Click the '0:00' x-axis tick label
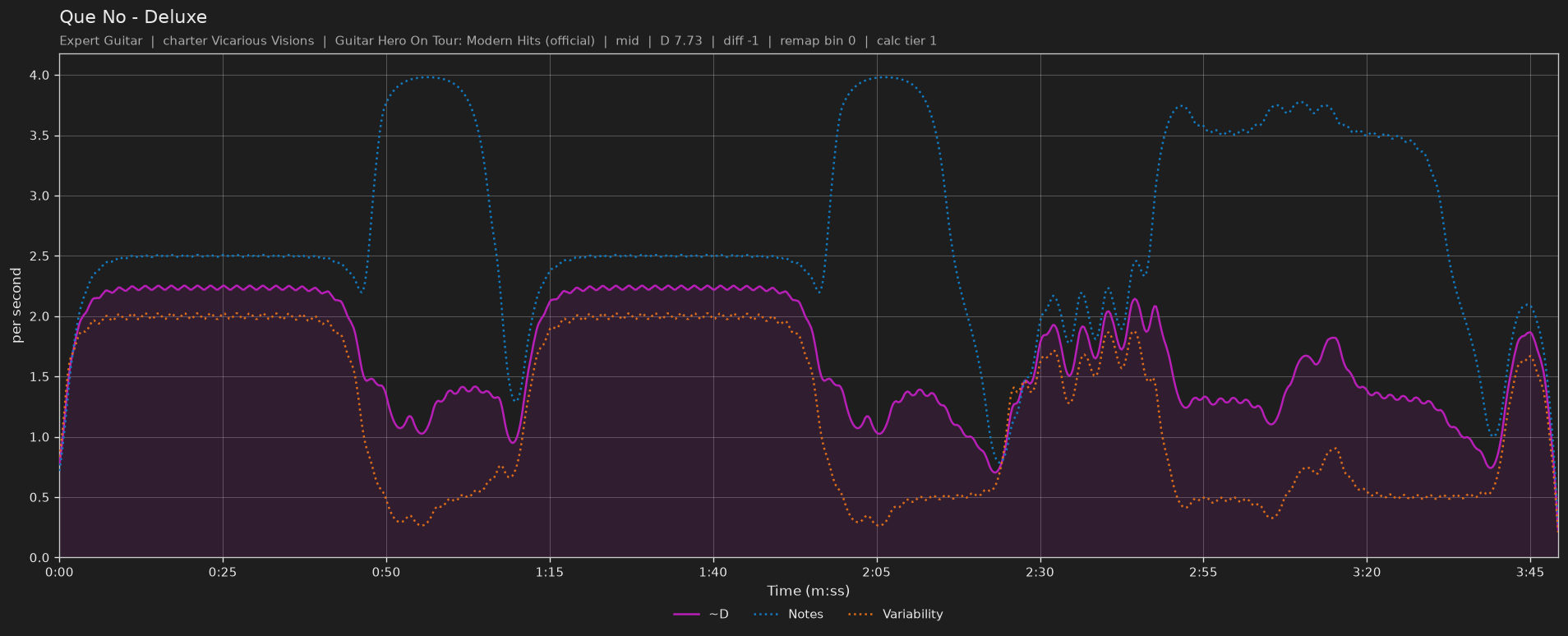 coord(59,572)
